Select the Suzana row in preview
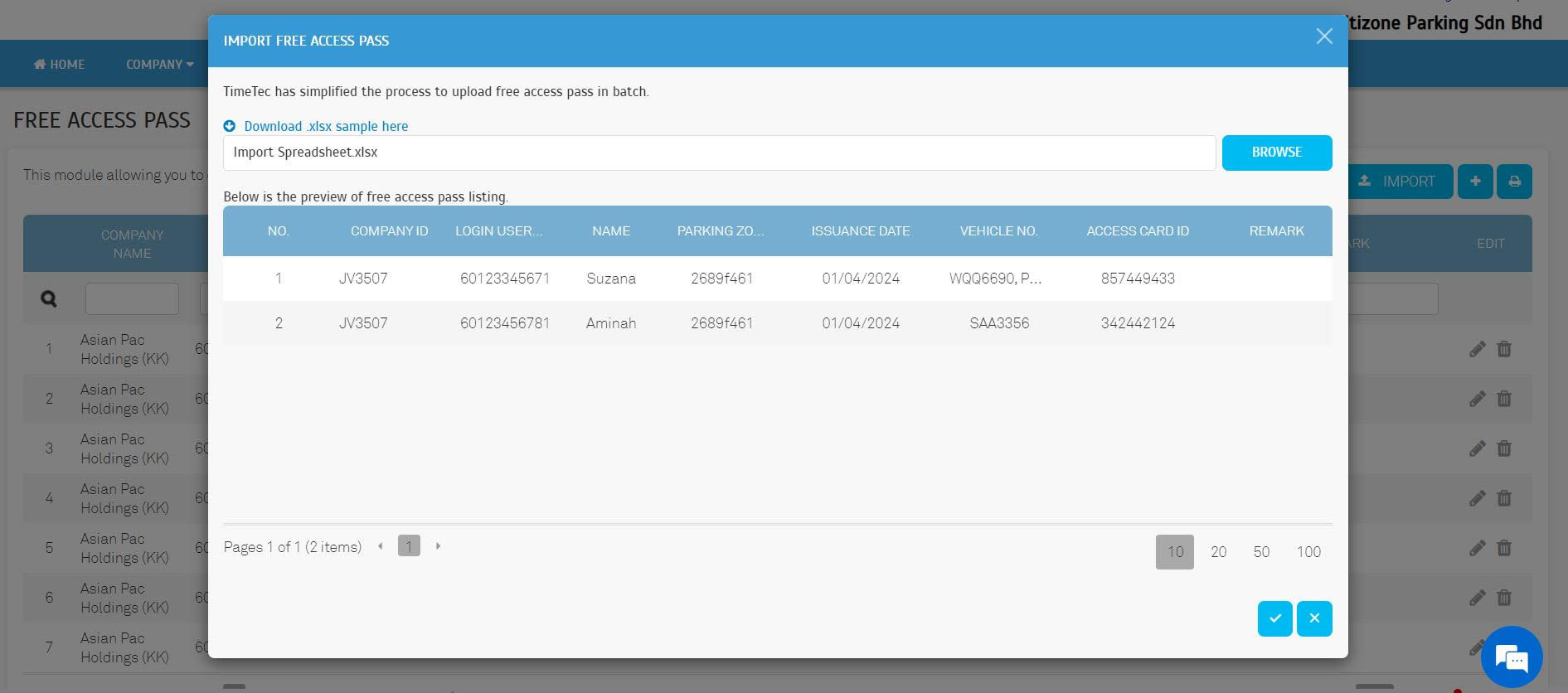The width and height of the screenshot is (1568, 693). [611, 279]
